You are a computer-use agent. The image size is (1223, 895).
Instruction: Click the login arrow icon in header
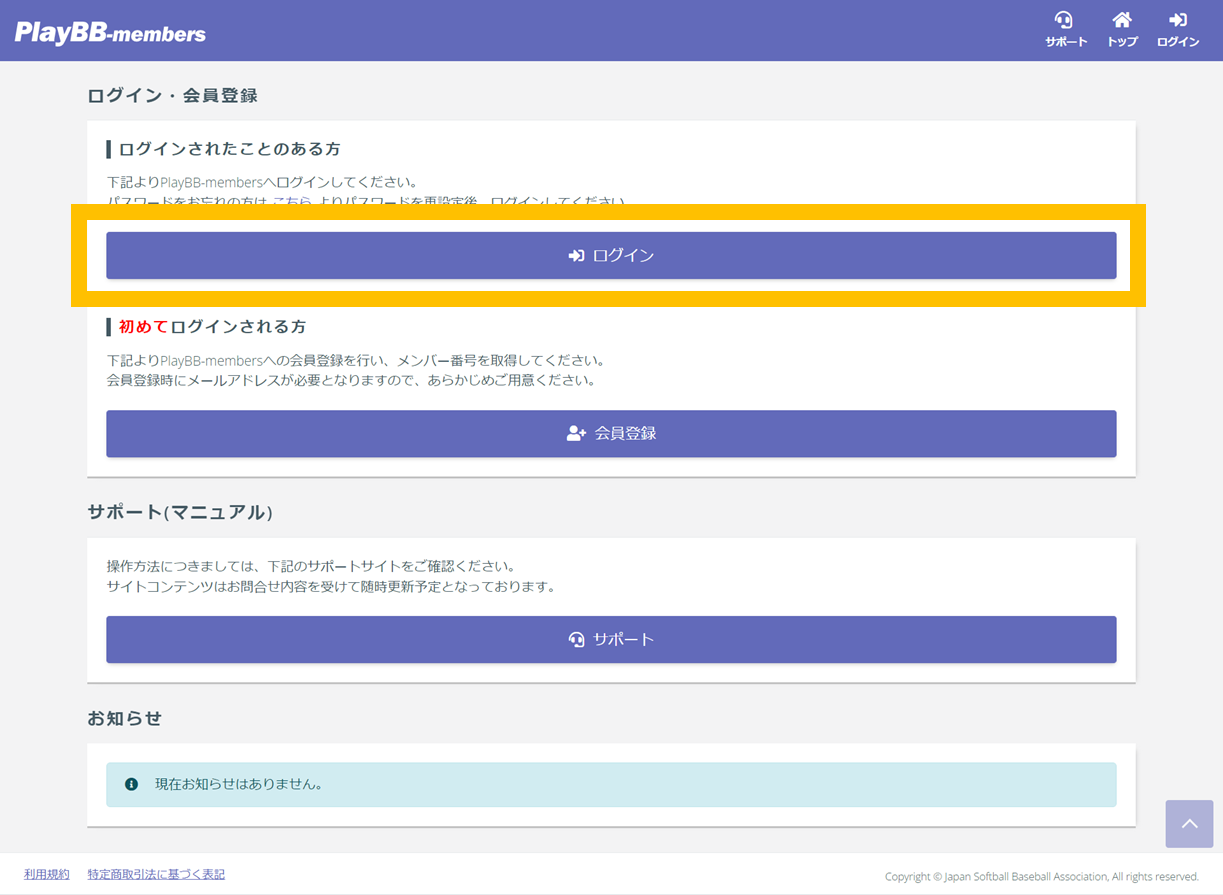point(1178,21)
